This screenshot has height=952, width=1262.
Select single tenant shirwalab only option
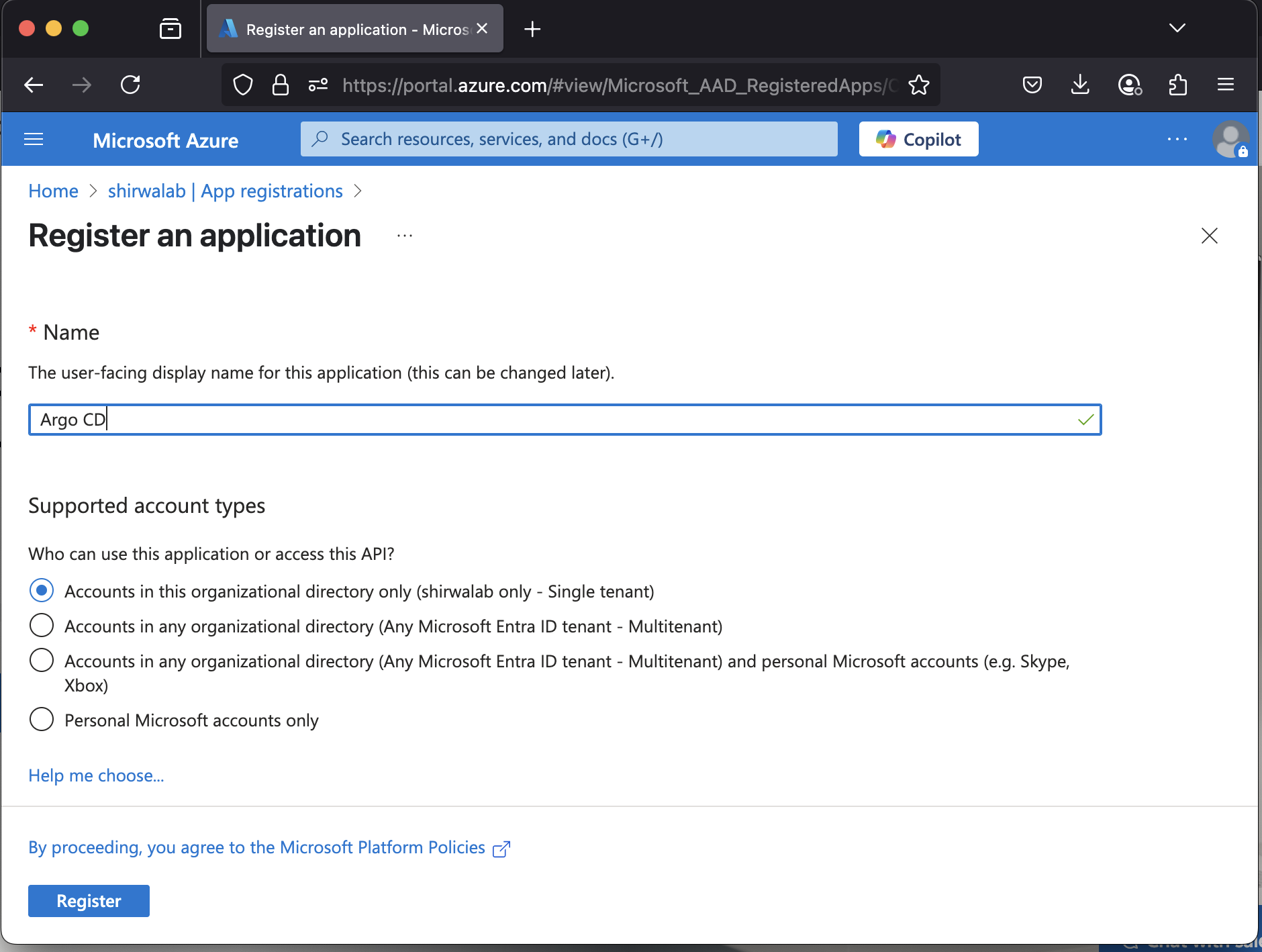point(42,591)
